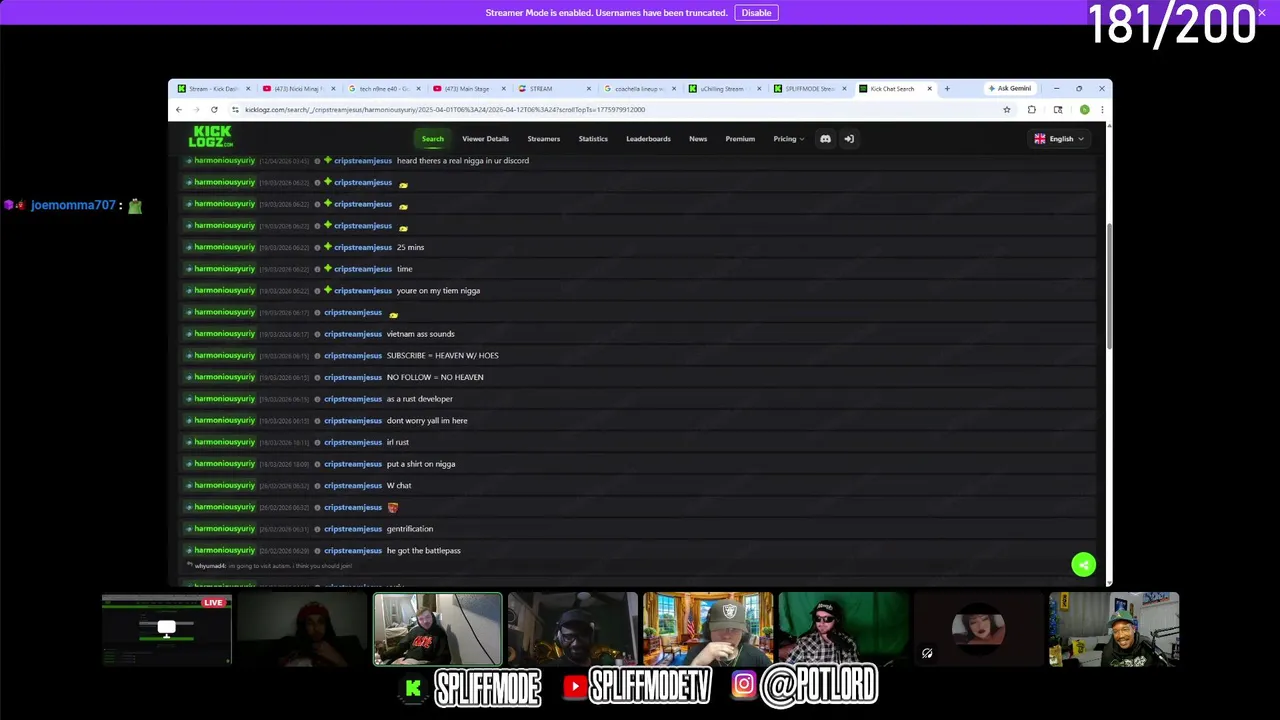Click the green badge before '25 mins' cripstreamjesus

tap(327, 247)
